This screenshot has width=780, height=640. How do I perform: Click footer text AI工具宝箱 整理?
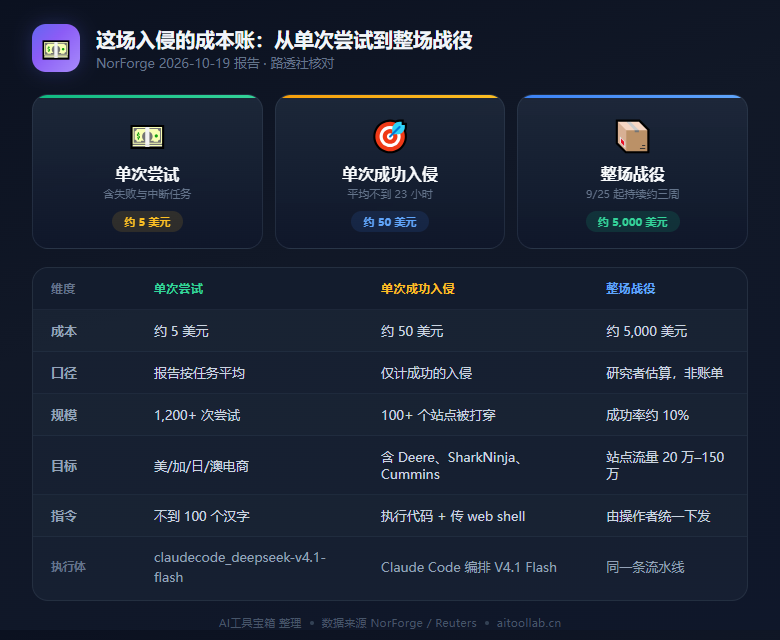260,623
